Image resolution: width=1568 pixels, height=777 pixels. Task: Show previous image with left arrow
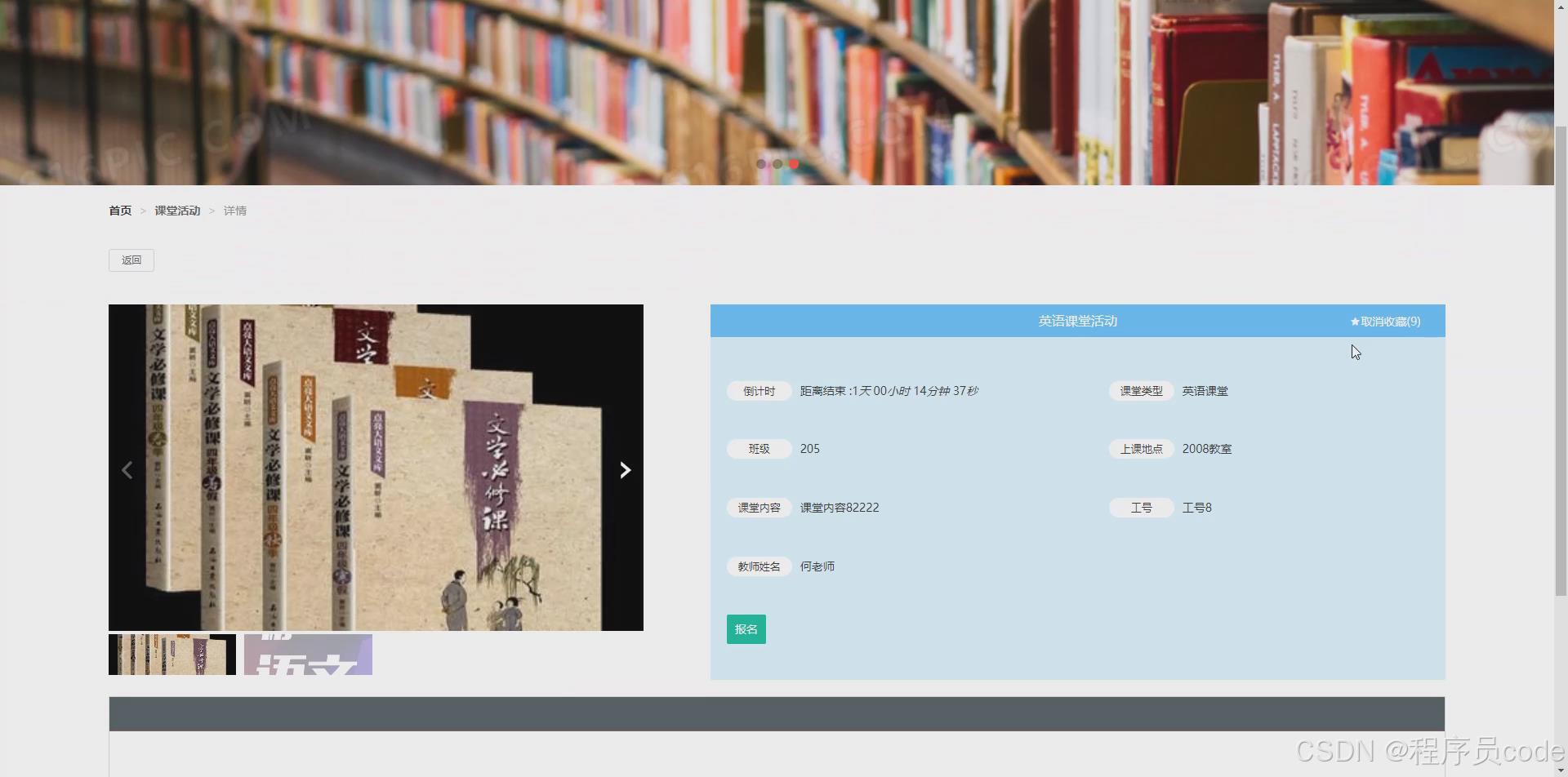point(127,470)
